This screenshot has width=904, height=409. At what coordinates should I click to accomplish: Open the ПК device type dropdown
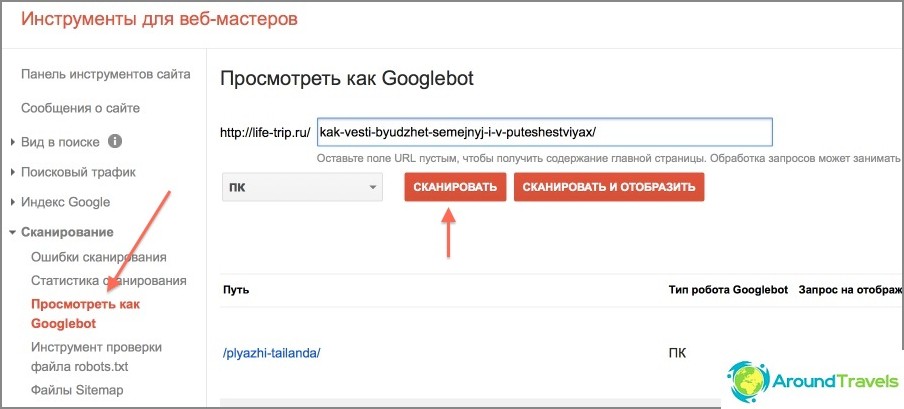pyautogui.click(x=303, y=187)
